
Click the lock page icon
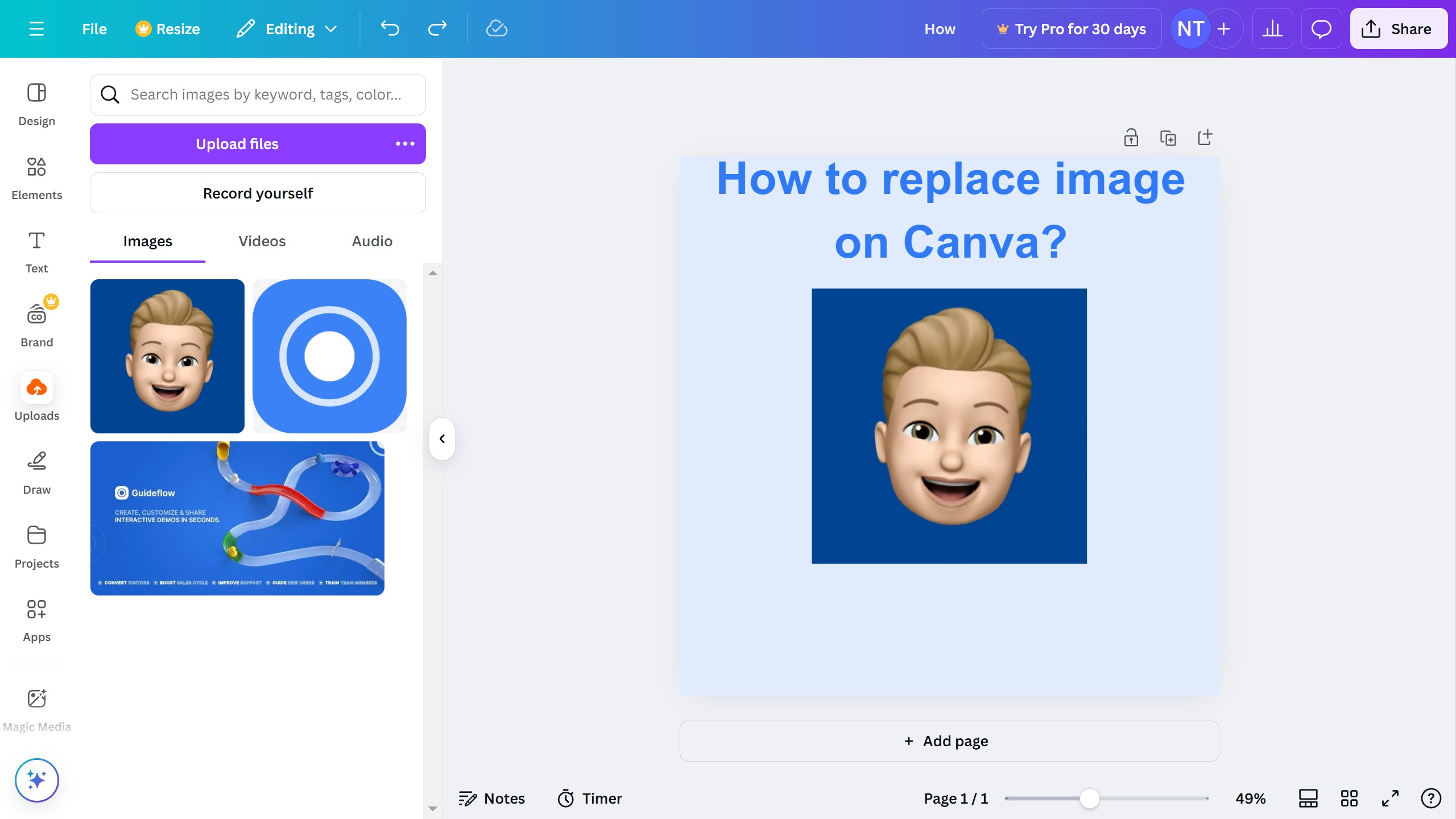coord(1131,138)
